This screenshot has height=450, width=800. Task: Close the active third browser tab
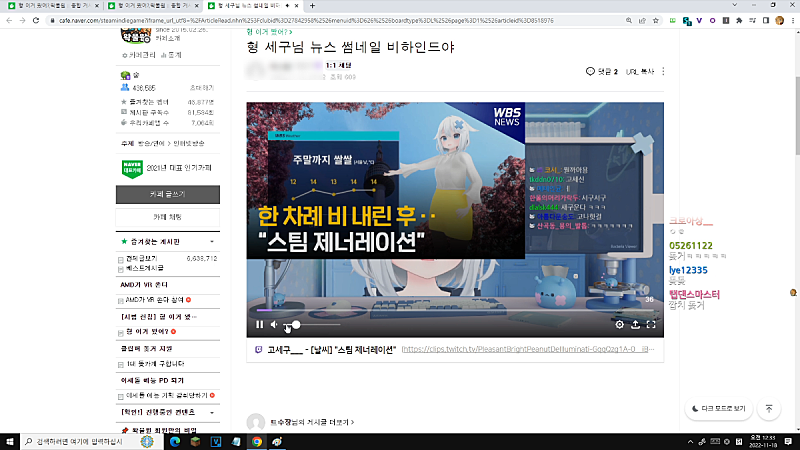click(x=296, y=6)
